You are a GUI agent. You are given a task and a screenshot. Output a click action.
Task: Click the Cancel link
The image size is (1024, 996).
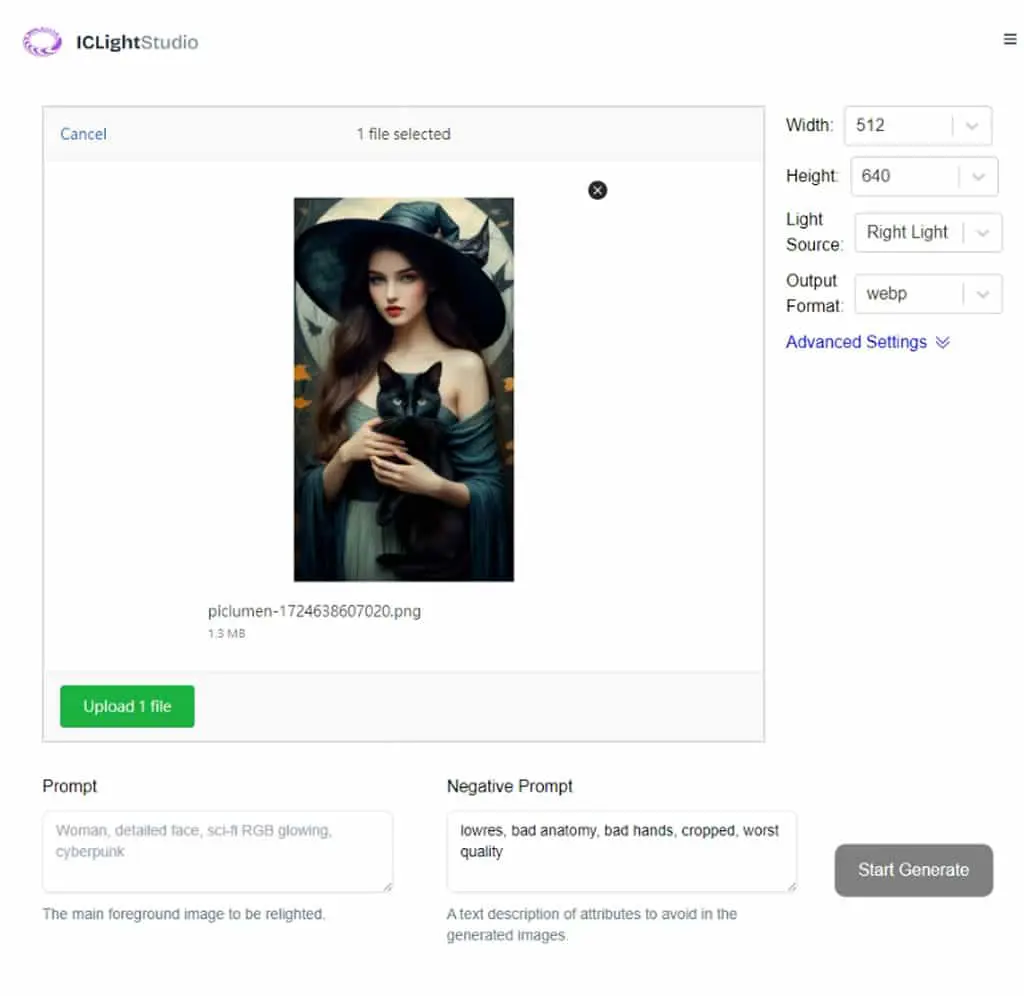(x=83, y=134)
